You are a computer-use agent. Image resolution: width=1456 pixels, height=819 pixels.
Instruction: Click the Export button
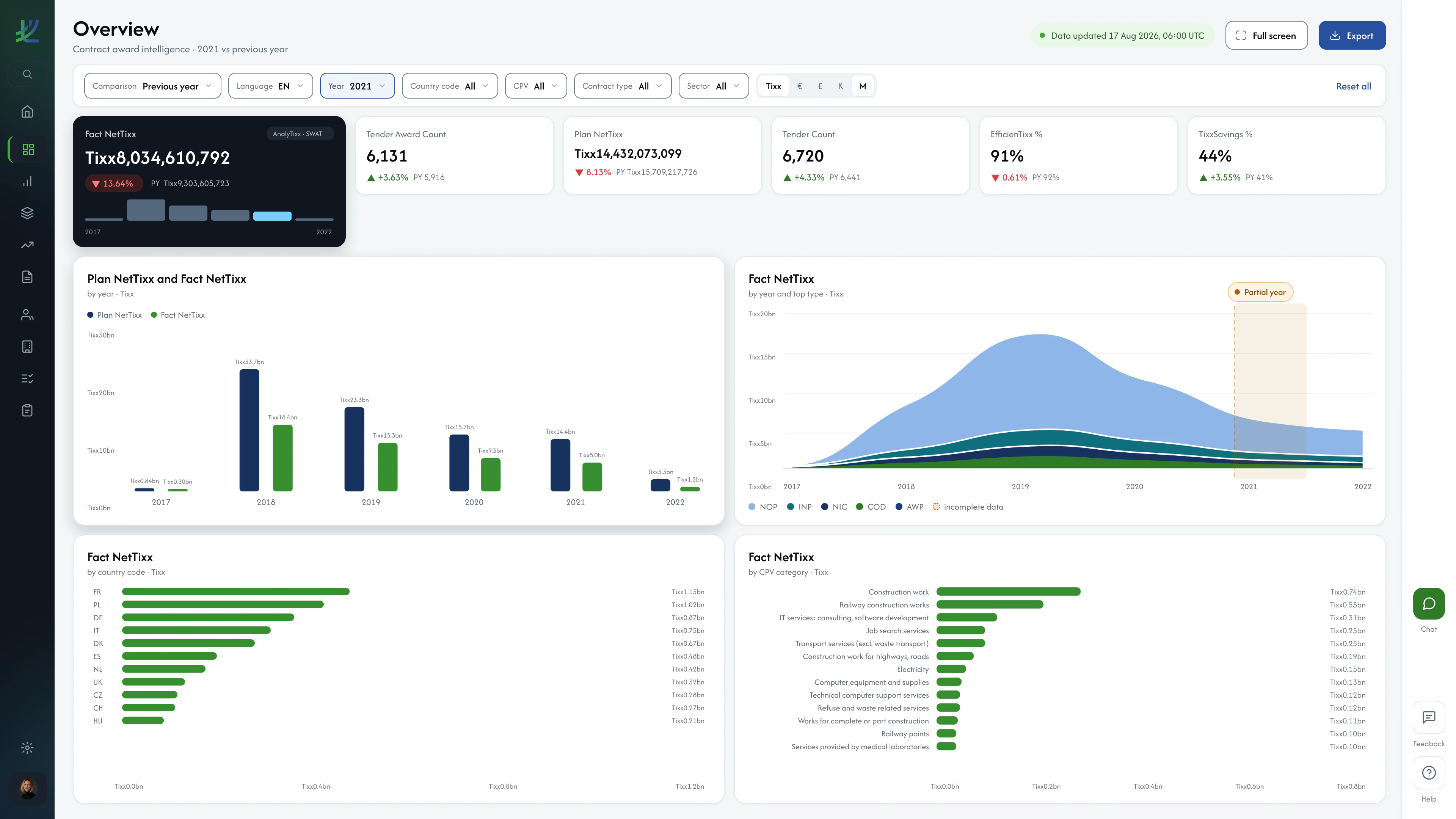point(1351,36)
